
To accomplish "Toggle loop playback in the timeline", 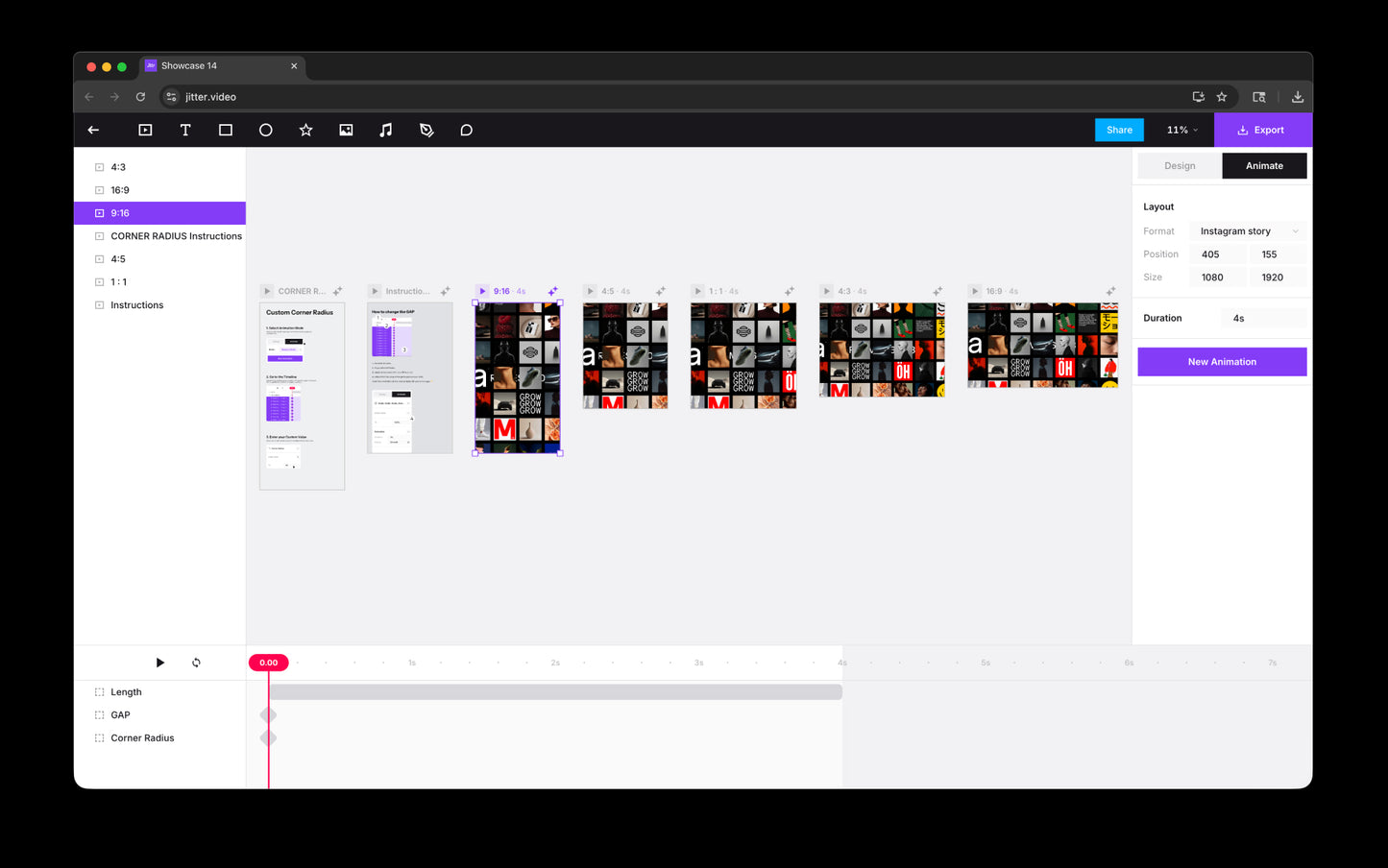I will 196,663.
